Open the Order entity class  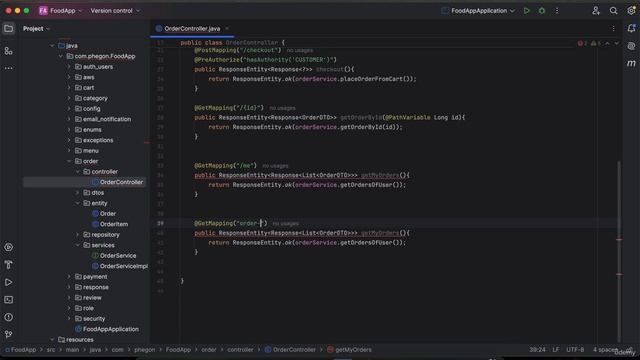108,214
